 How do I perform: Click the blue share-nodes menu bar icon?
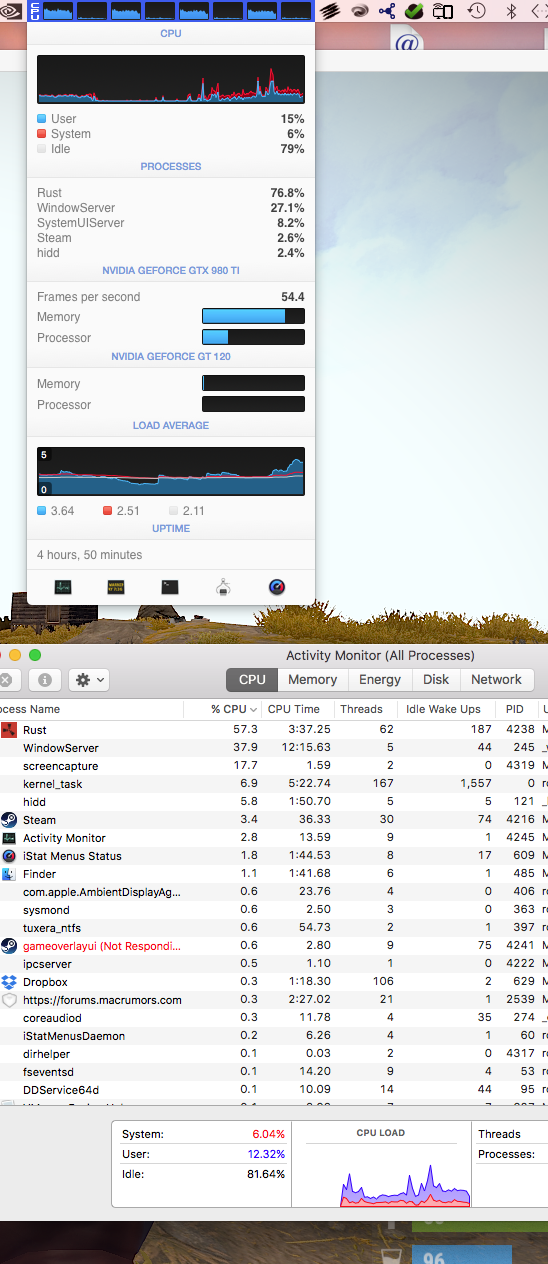pos(387,11)
